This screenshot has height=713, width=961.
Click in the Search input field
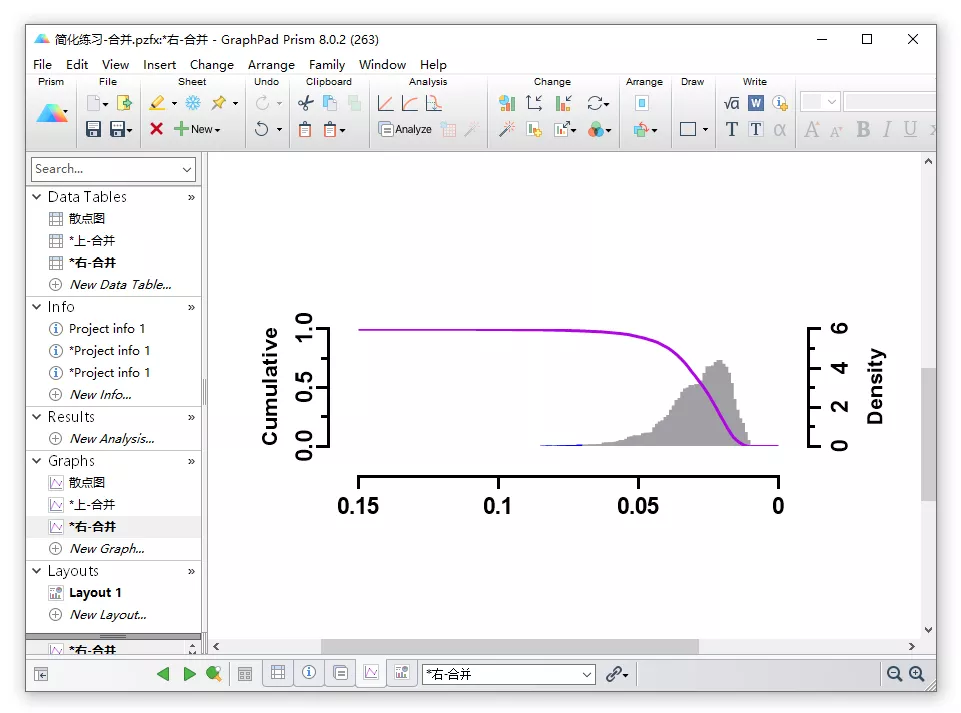pos(105,169)
